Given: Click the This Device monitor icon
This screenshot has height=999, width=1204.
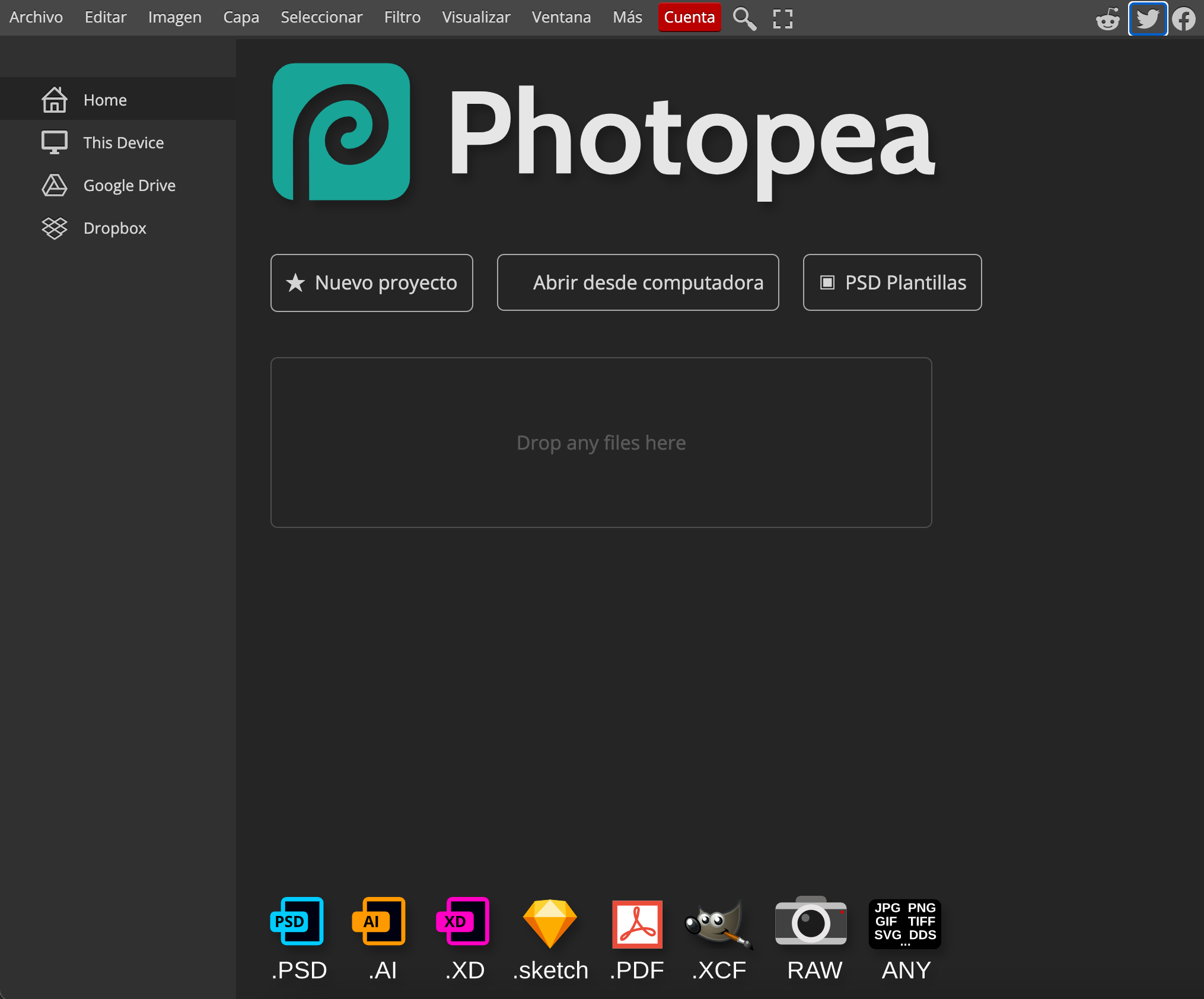Looking at the screenshot, I should click(55, 142).
